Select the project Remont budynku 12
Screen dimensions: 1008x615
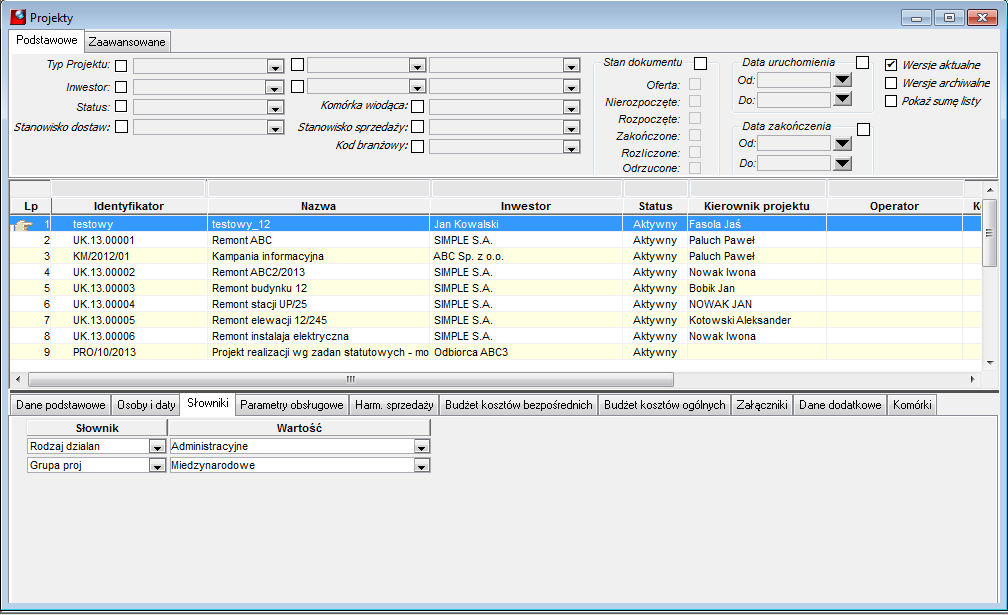[x=496, y=289]
